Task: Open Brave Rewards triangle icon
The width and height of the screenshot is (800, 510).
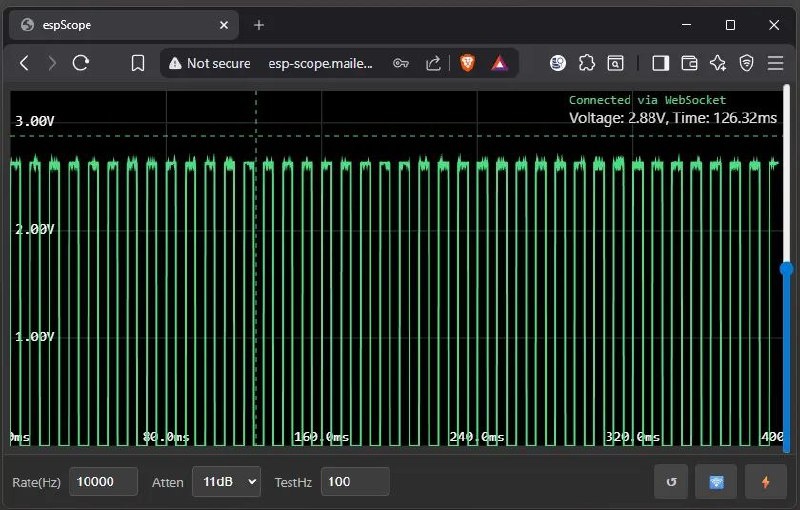Action: pyautogui.click(x=499, y=63)
